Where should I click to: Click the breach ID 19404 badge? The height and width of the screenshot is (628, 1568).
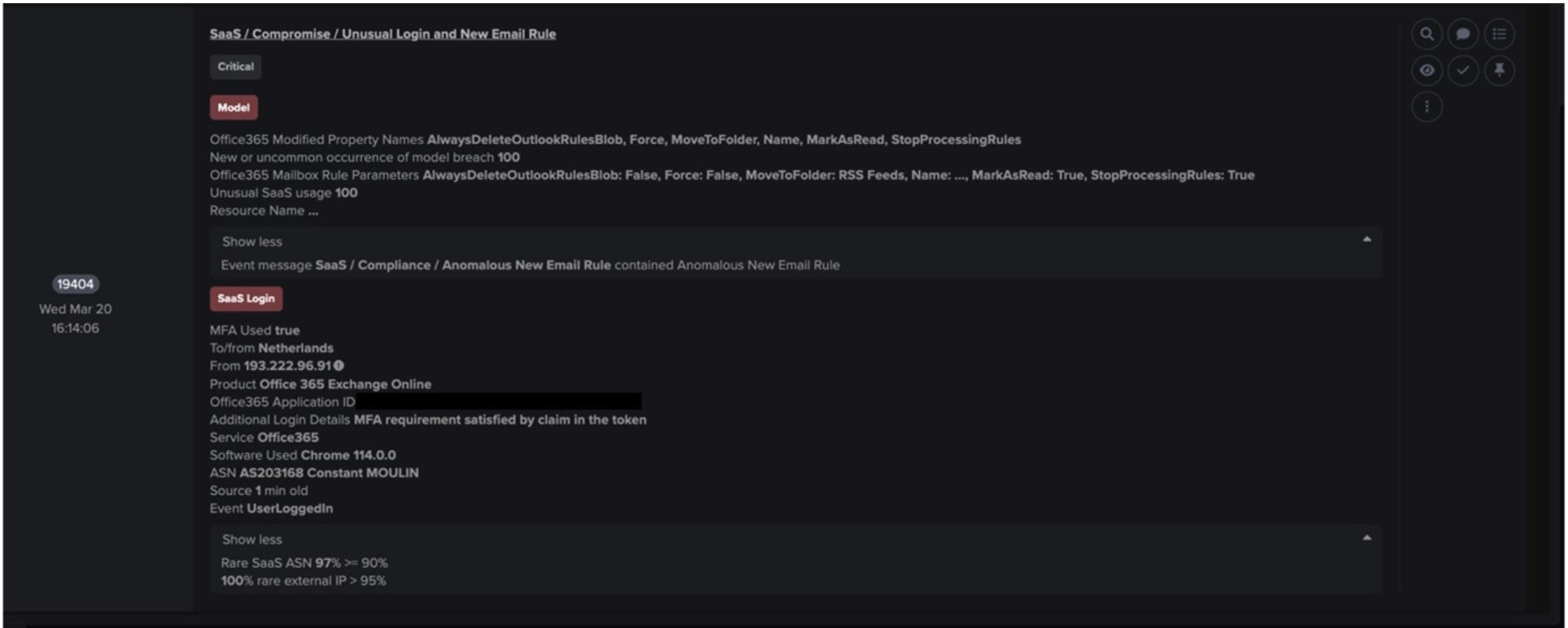point(75,284)
